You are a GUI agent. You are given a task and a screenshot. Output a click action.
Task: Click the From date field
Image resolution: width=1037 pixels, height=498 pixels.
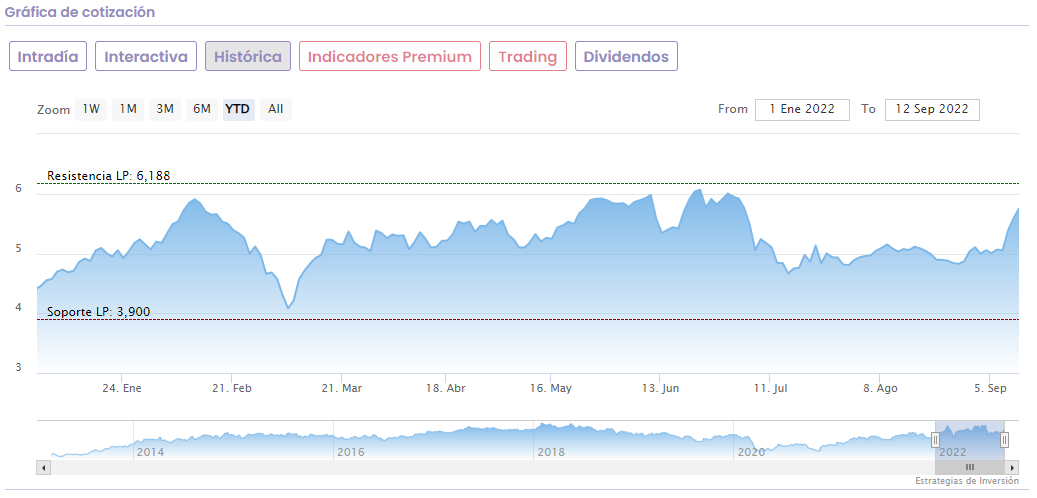[802, 109]
